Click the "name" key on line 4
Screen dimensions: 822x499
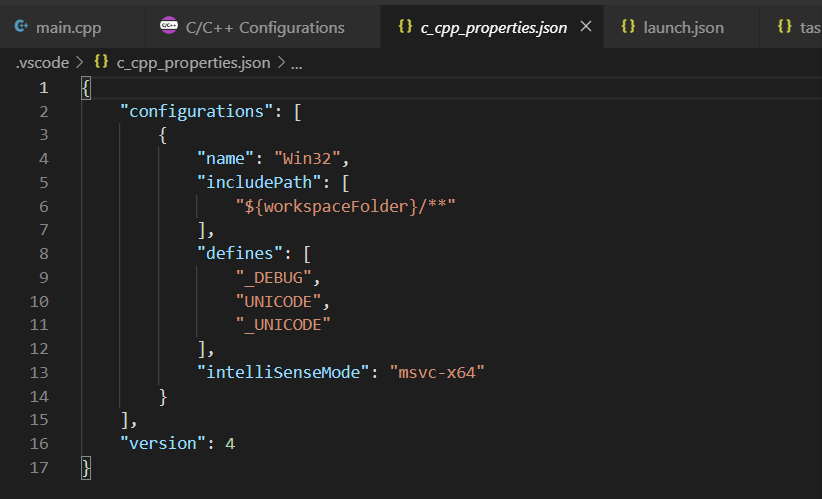[x=225, y=159]
